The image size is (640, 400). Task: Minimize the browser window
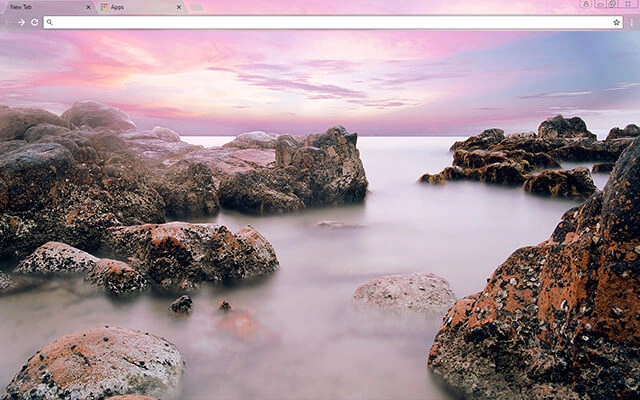[600, 4]
